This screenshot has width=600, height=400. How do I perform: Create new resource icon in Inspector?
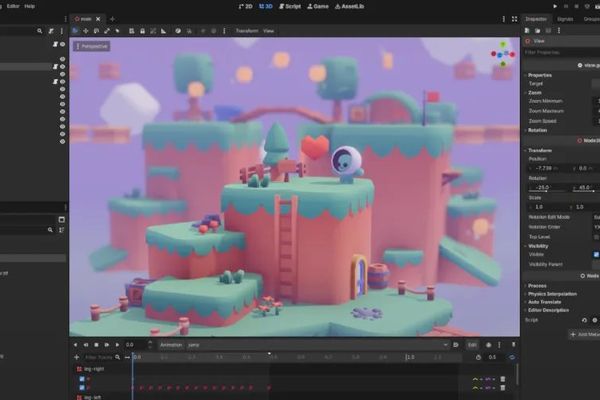[x=527, y=31]
